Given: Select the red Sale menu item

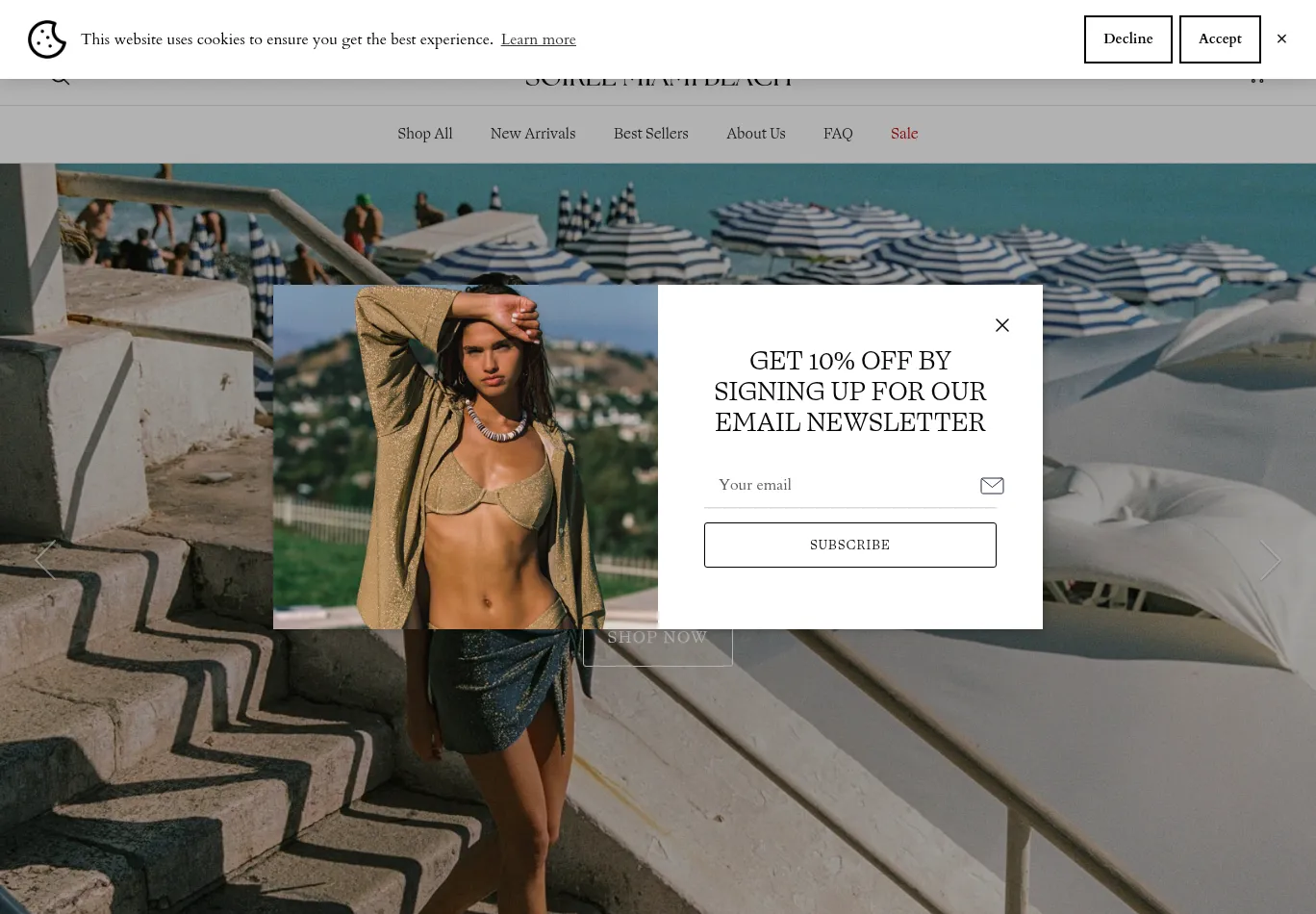Looking at the screenshot, I should (x=904, y=134).
